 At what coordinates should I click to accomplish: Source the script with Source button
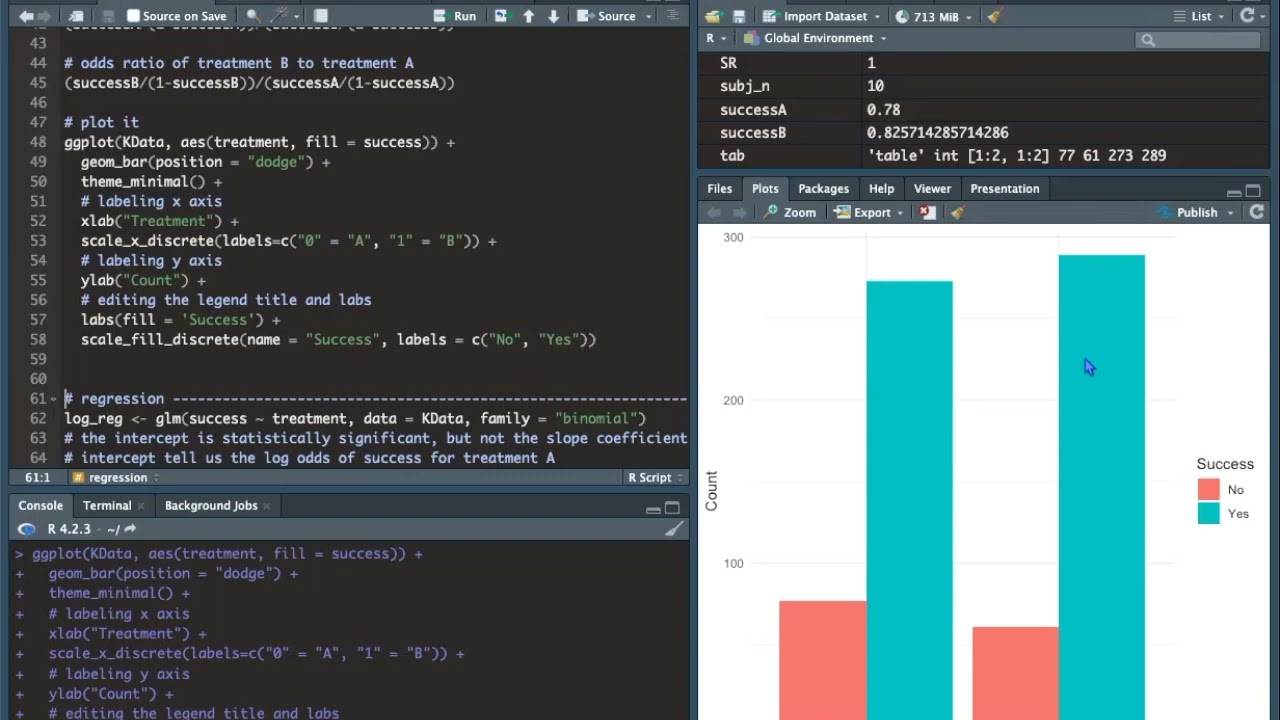tap(608, 16)
